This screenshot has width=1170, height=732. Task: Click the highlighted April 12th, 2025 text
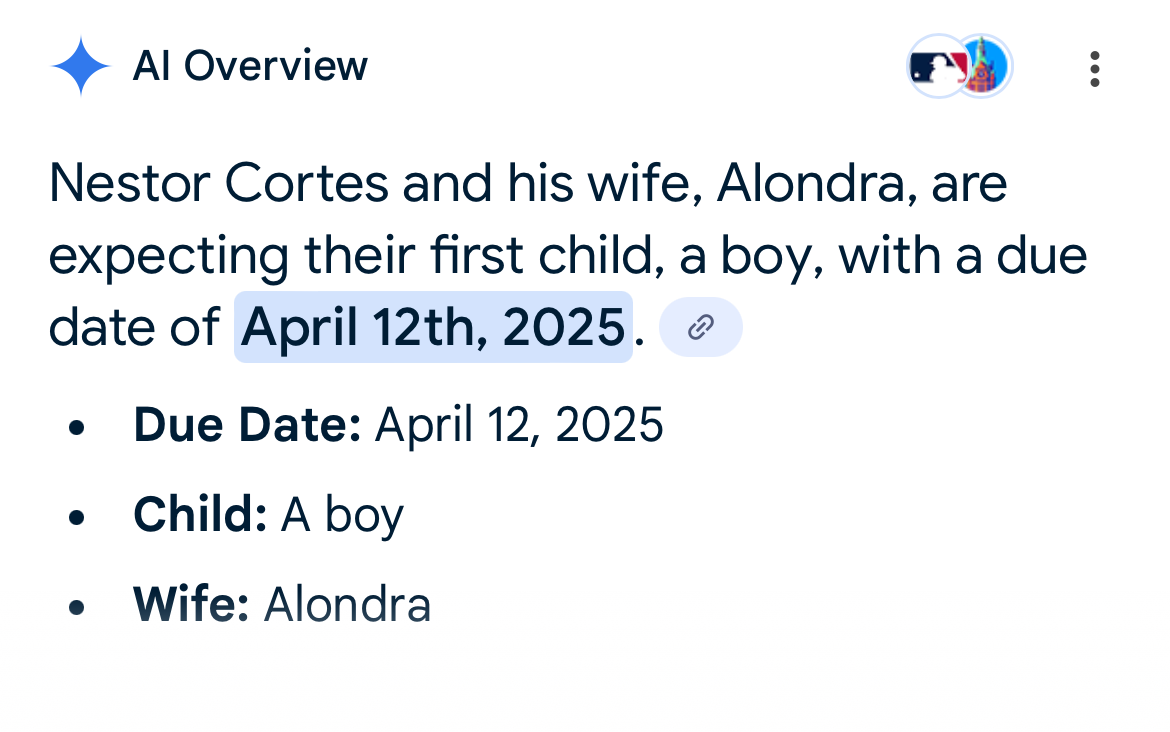[x=433, y=327]
